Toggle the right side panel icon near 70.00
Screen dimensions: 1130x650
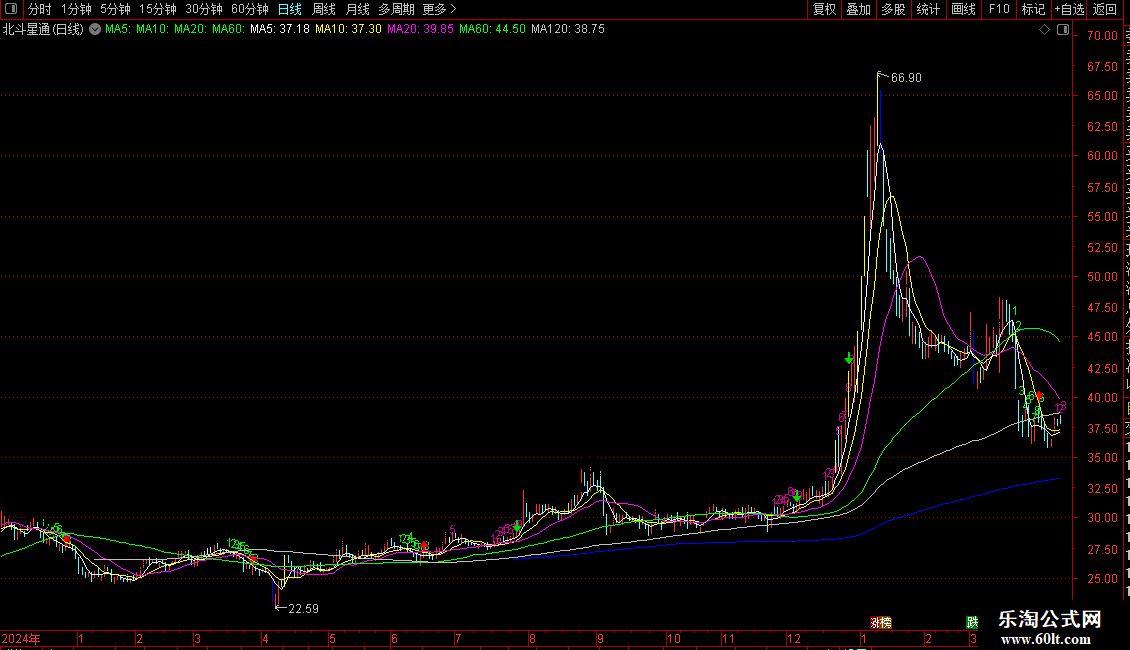(1063, 30)
